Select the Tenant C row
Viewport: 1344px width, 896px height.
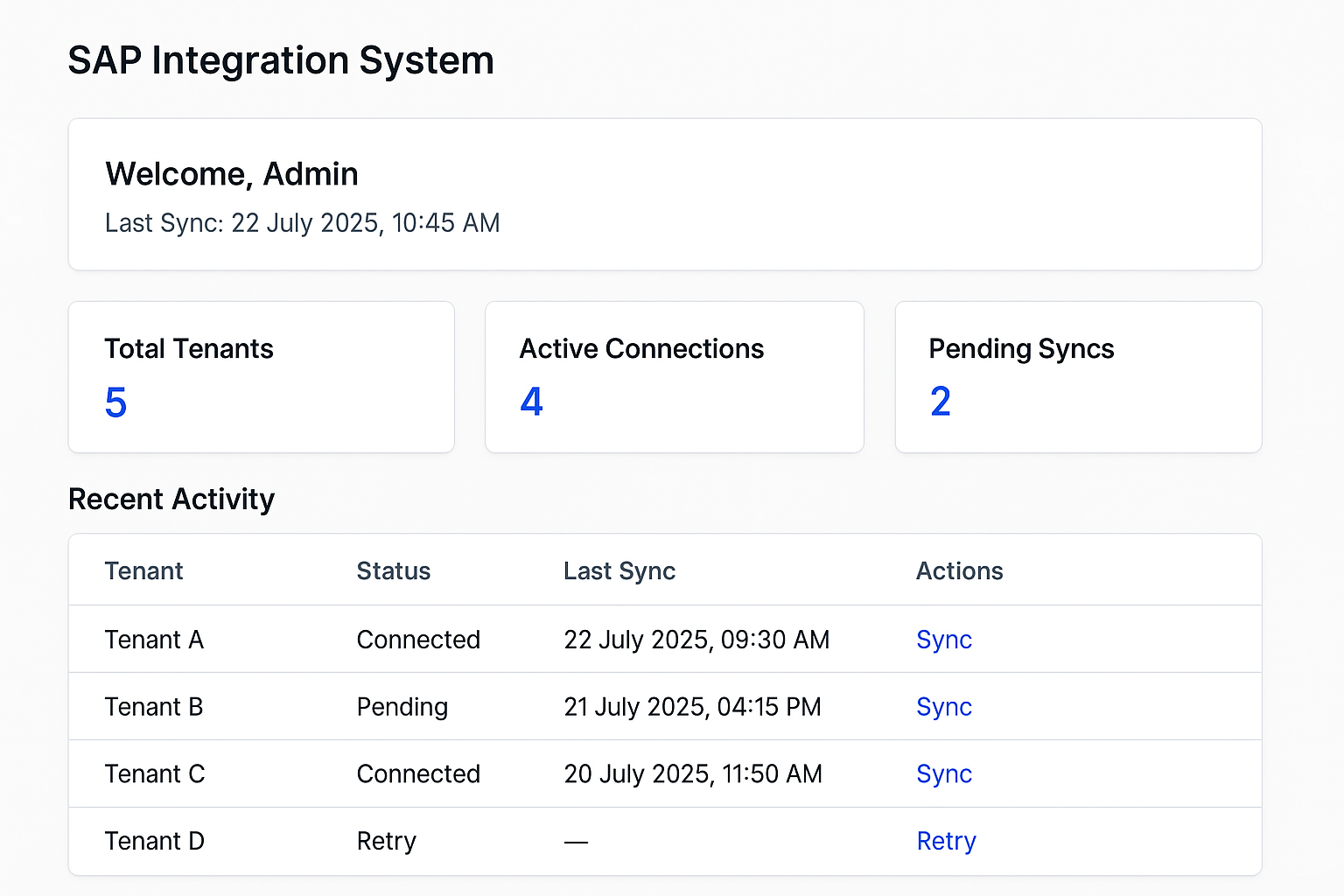pos(525,773)
